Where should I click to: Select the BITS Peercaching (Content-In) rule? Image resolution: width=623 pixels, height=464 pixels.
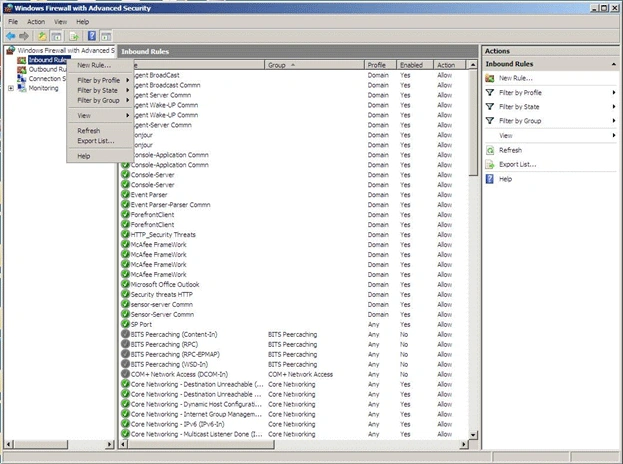point(174,334)
